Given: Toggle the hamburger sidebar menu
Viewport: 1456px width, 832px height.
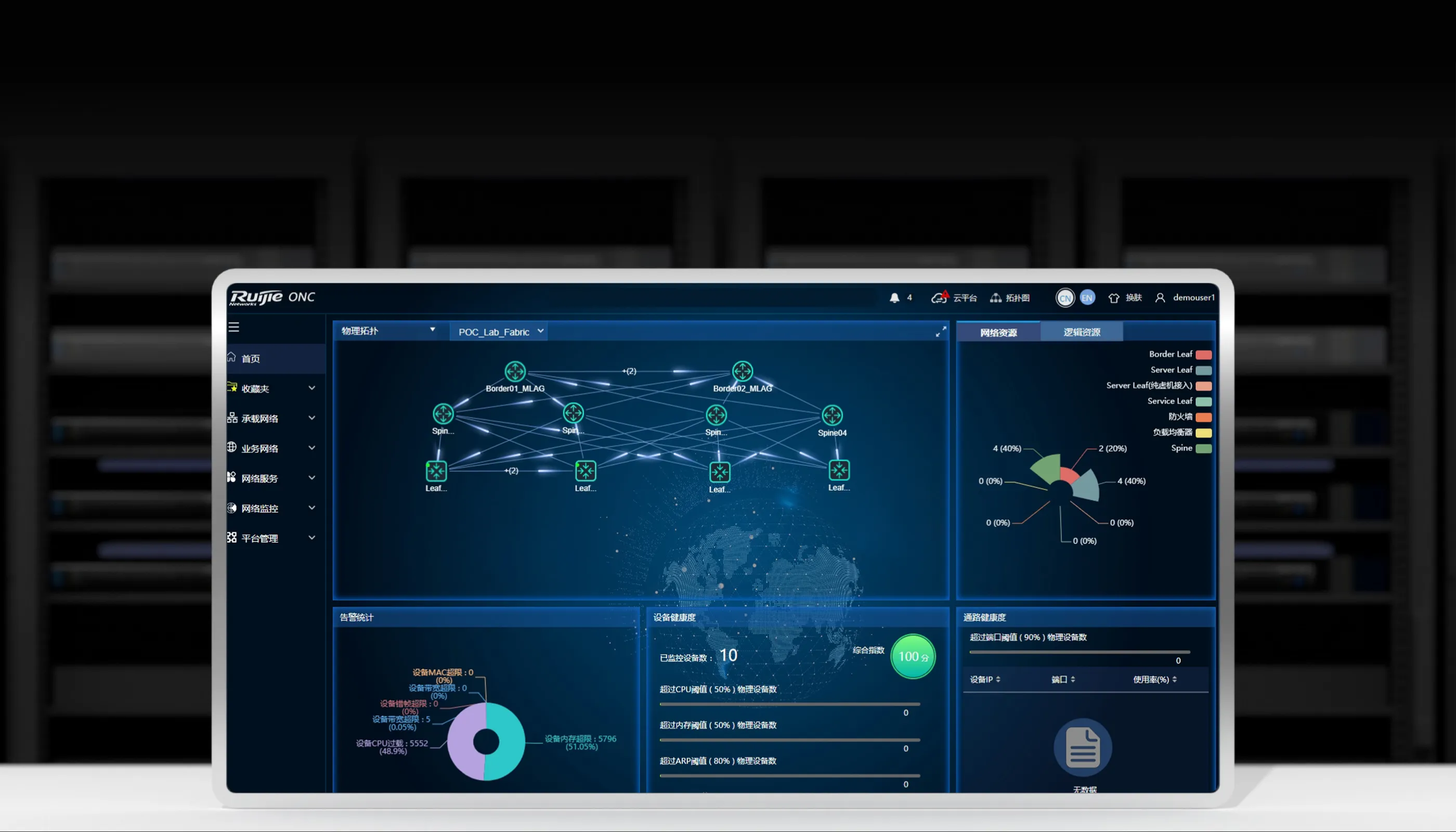Looking at the screenshot, I should pyautogui.click(x=233, y=328).
